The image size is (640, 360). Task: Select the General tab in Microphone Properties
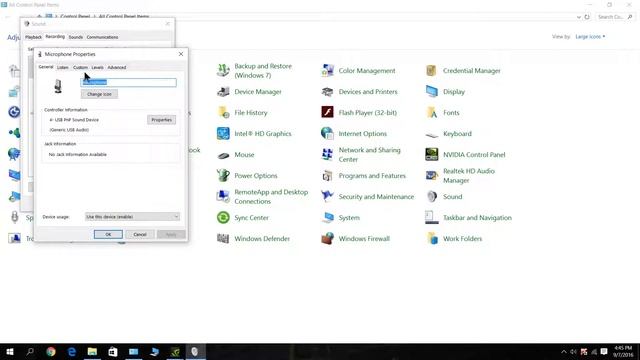[46, 67]
